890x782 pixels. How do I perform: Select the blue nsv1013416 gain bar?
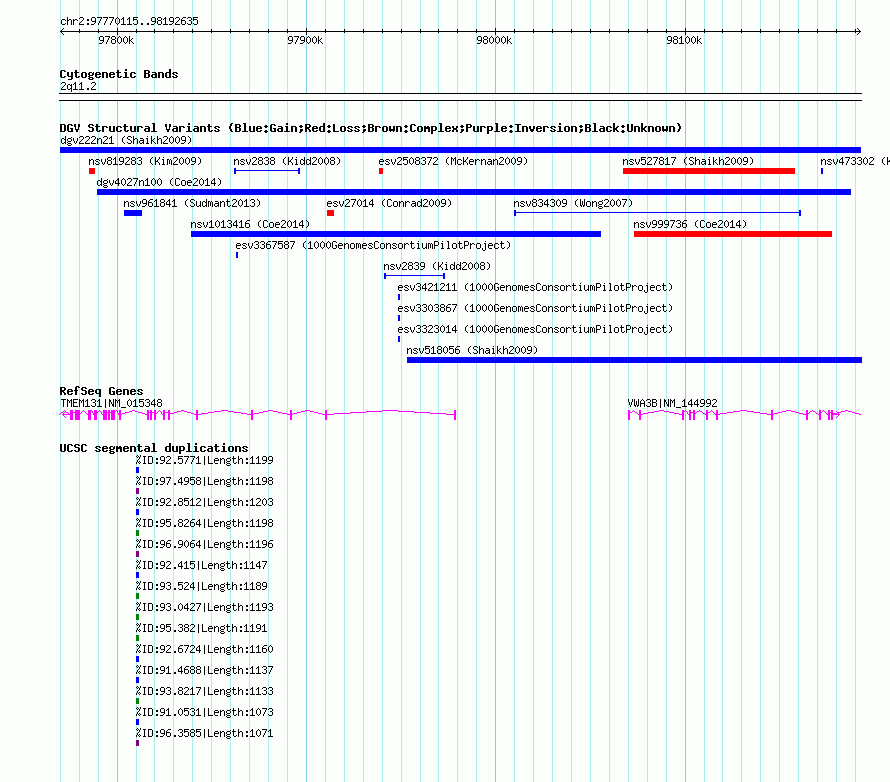396,234
